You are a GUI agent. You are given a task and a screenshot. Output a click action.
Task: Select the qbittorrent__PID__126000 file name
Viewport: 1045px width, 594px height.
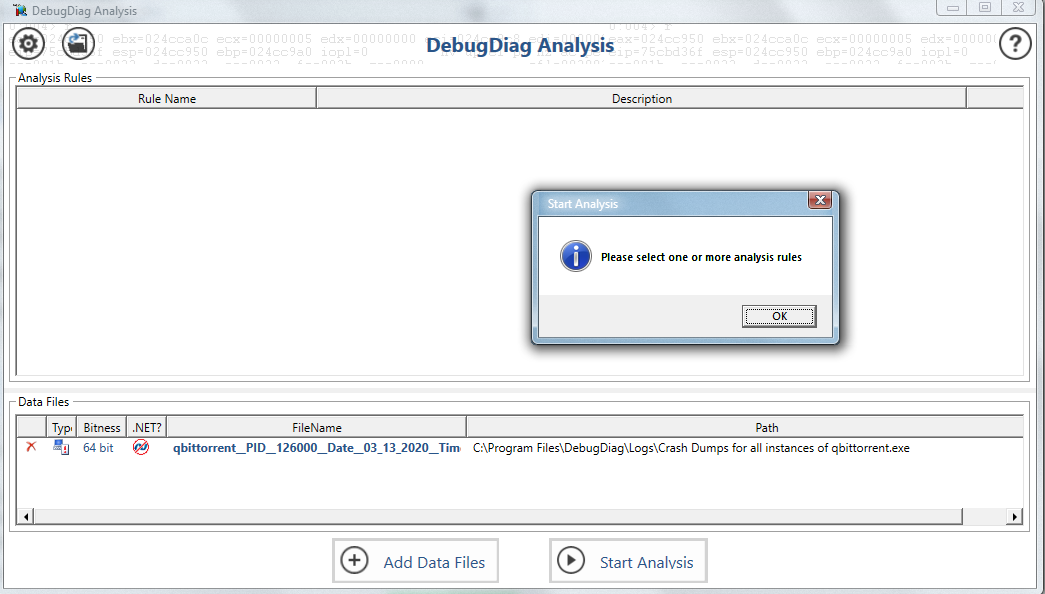(x=317, y=448)
